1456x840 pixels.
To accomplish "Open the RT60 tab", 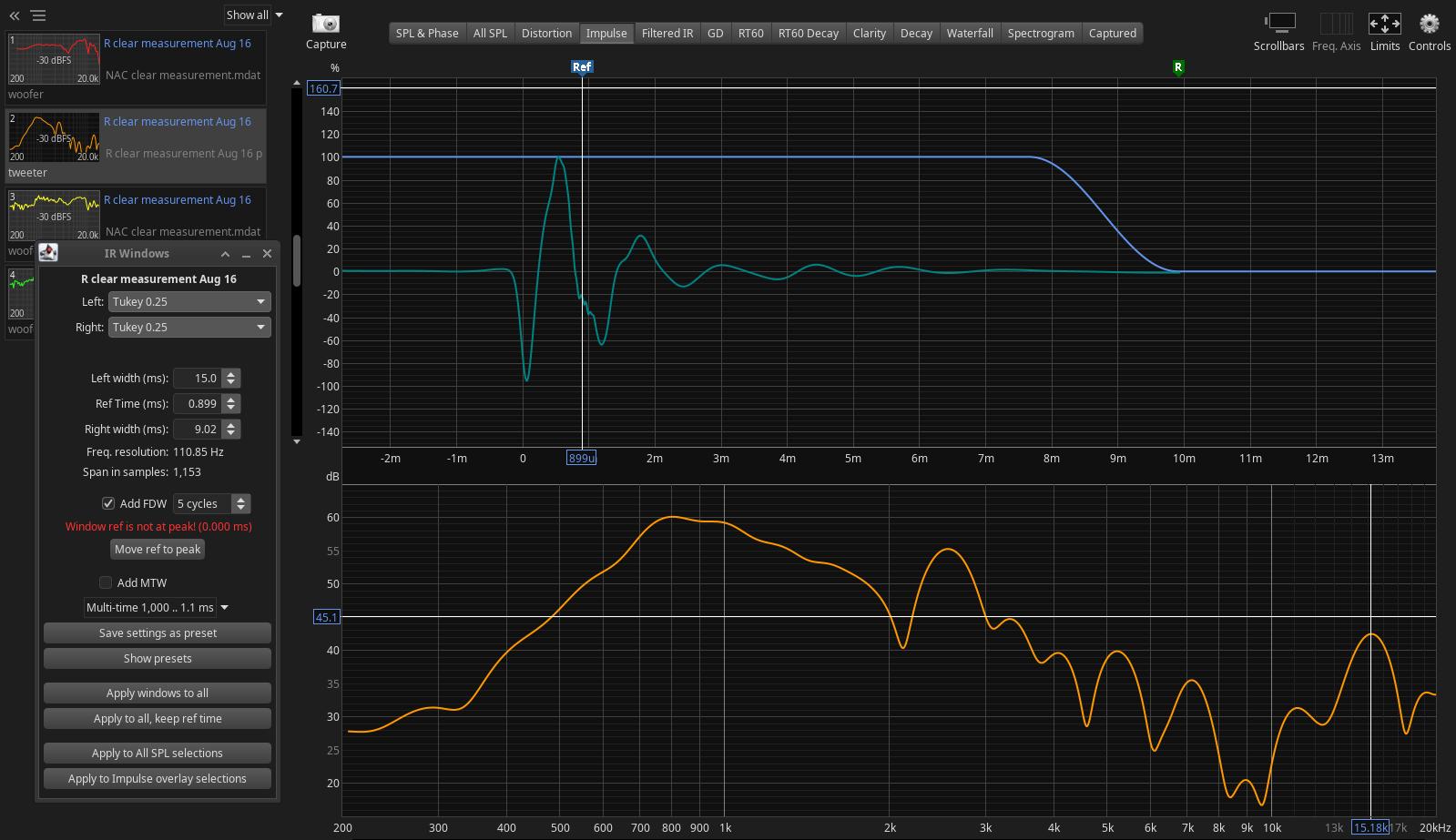I will 751,33.
